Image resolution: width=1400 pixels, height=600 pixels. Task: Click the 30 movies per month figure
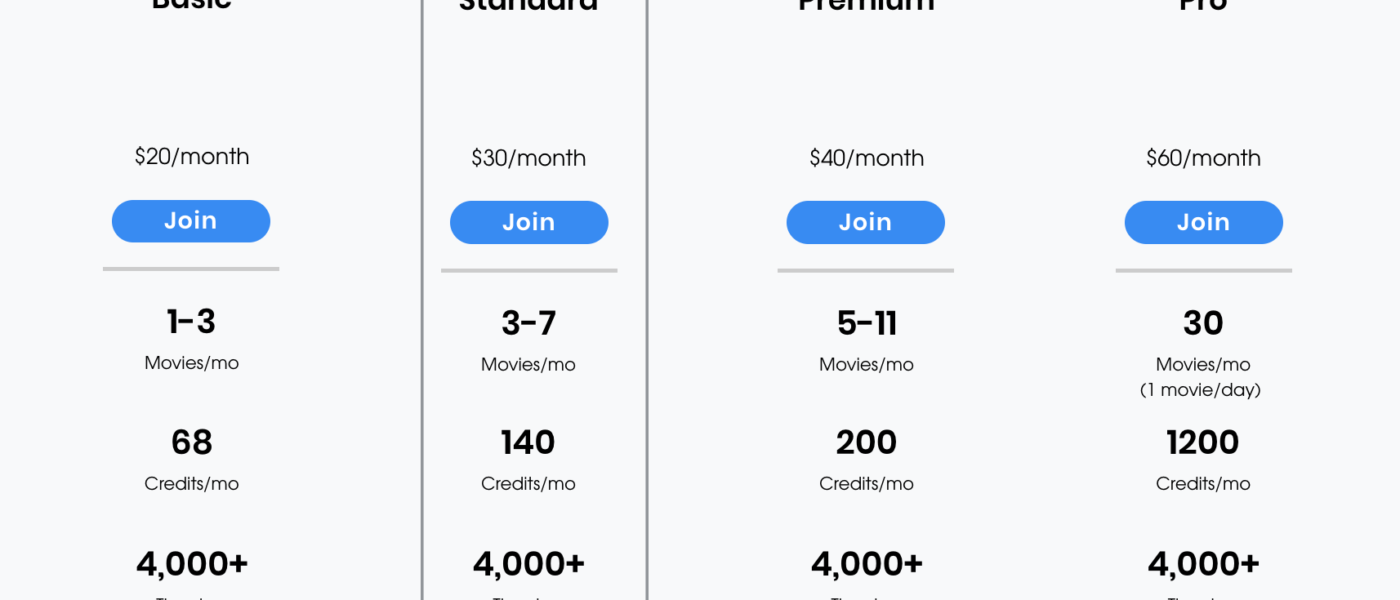[1203, 323]
